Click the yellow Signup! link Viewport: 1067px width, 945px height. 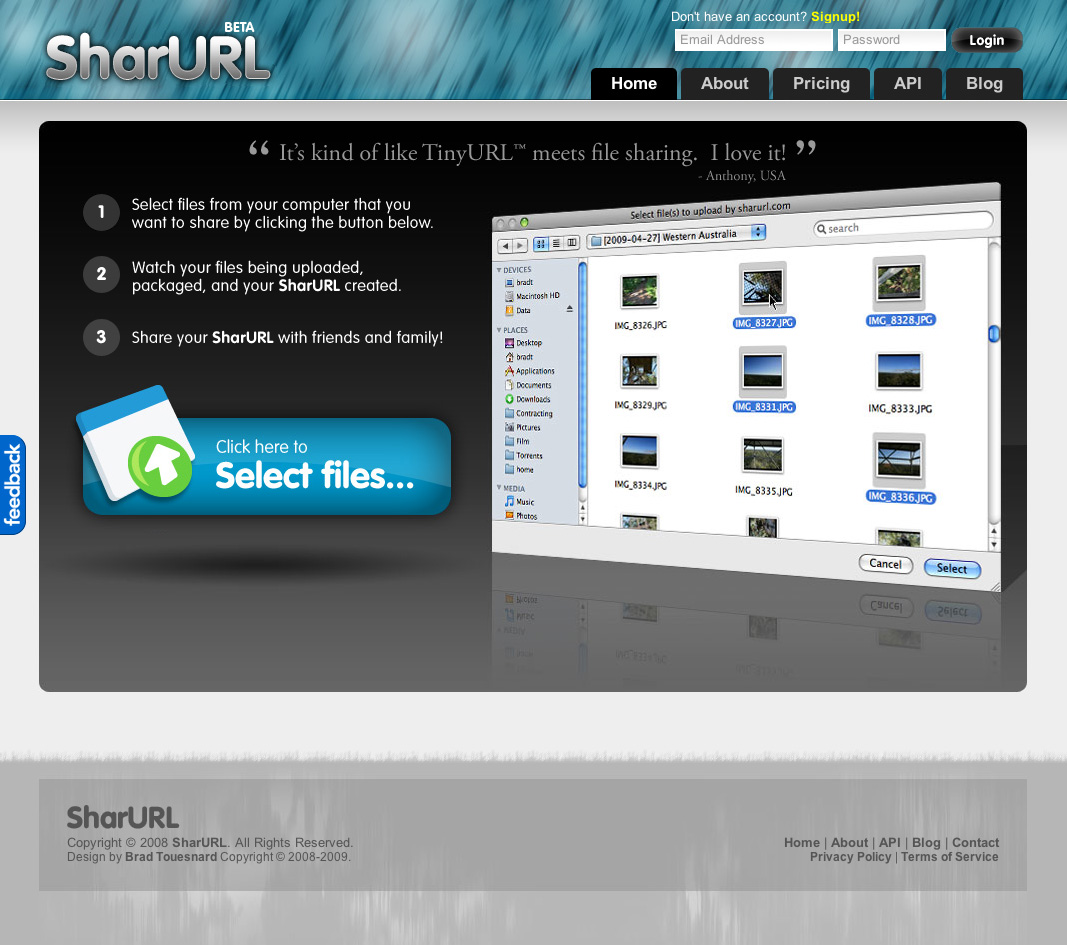pos(835,16)
